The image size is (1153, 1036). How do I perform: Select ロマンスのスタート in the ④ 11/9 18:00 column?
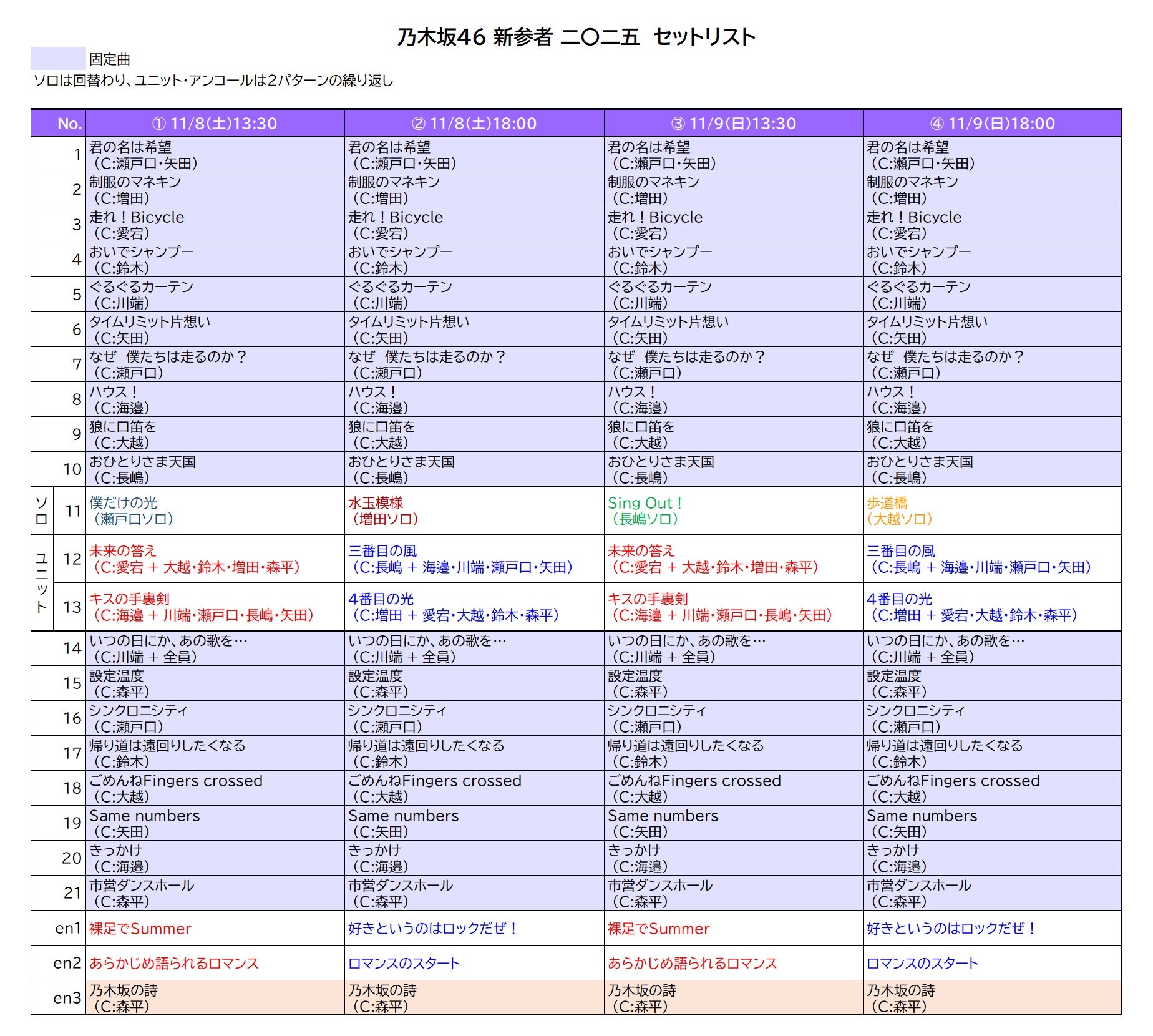click(x=993, y=963)
